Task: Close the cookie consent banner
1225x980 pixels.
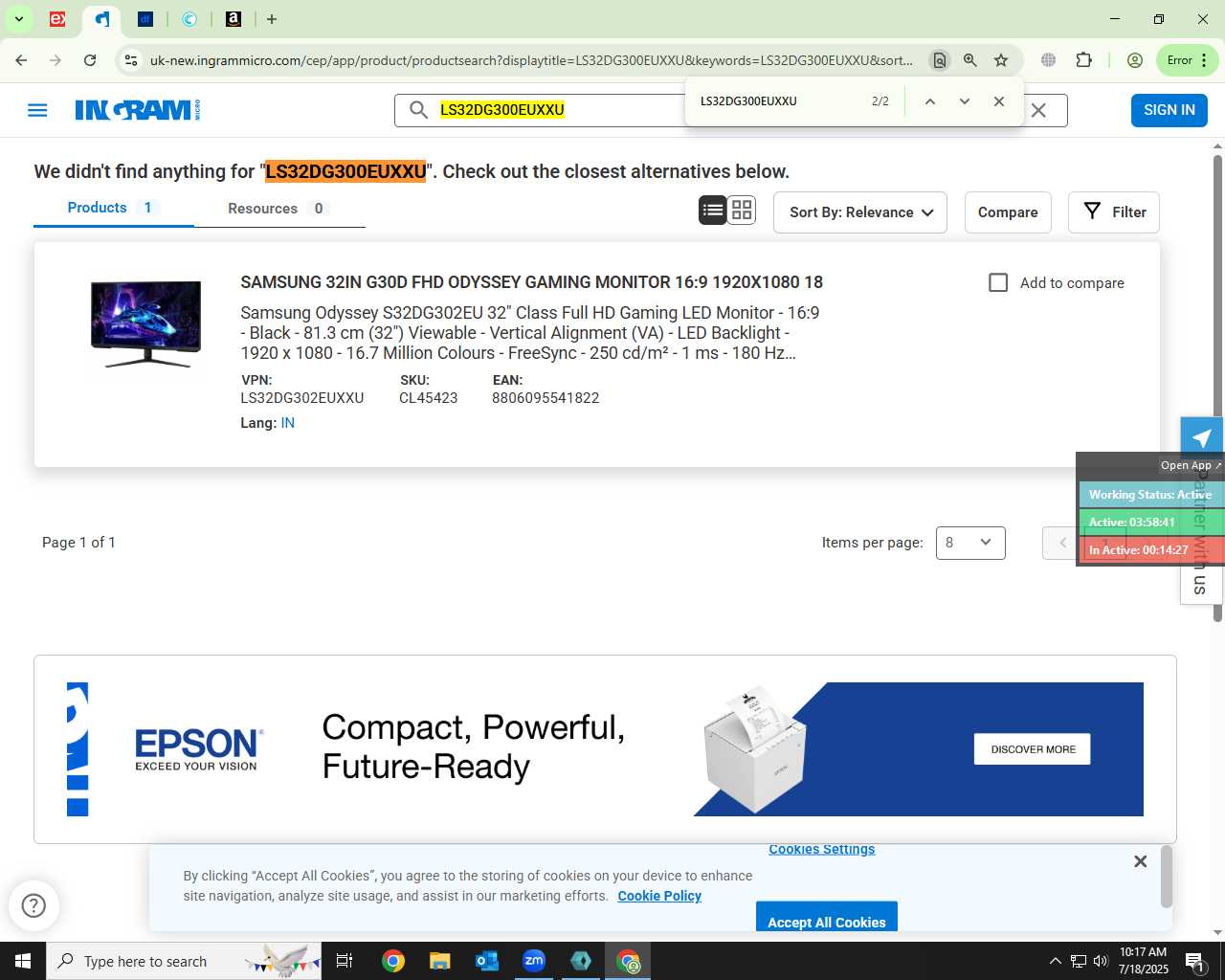Action: pyautogui.click(x=1140, y=861)
